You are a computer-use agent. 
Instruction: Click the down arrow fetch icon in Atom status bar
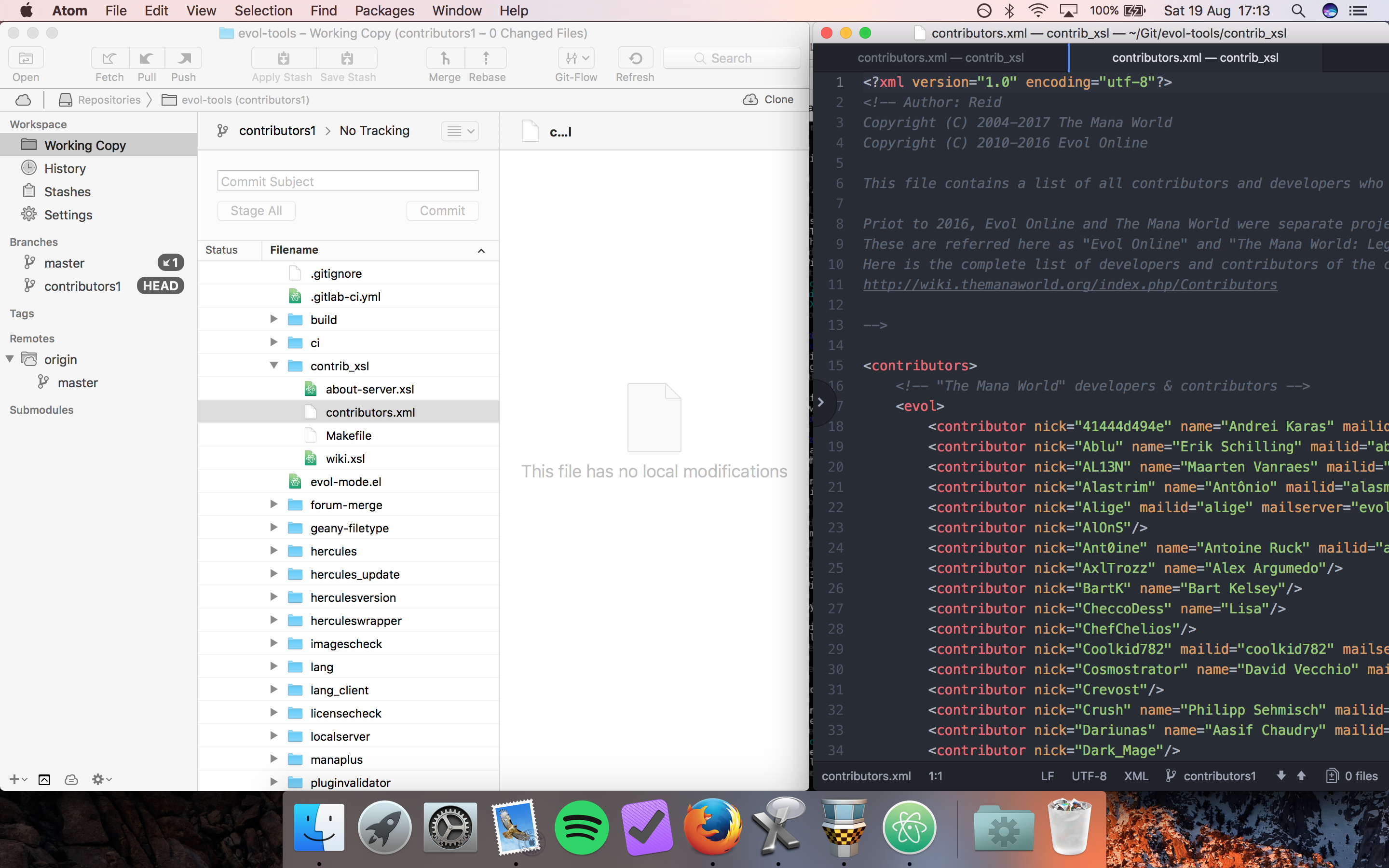(1281, 775)
